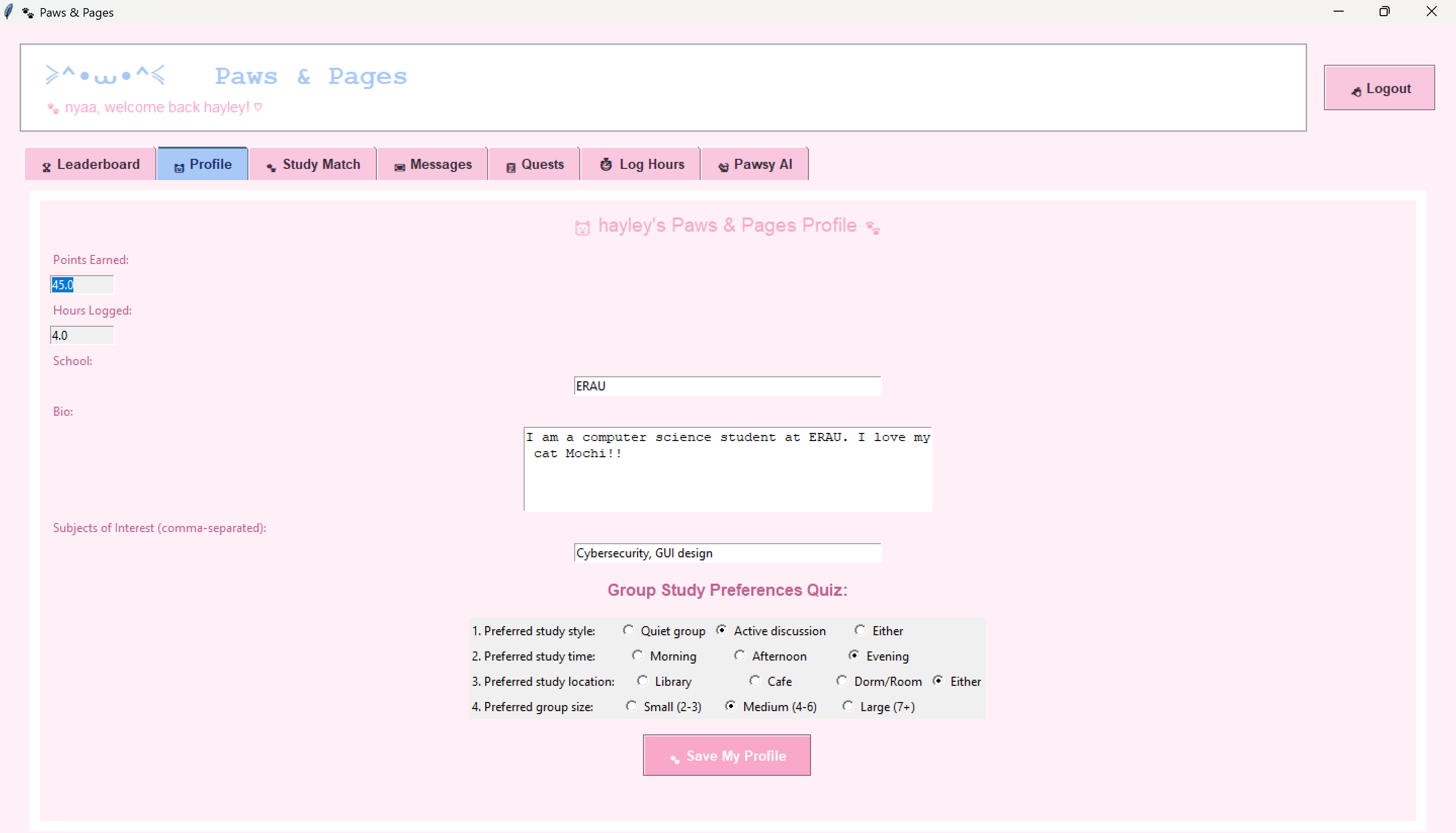The height and width of the screenshot is (833, 1456).
Task: Click the stopwatch icon on Log Hours tab
Action: point(606,165)
